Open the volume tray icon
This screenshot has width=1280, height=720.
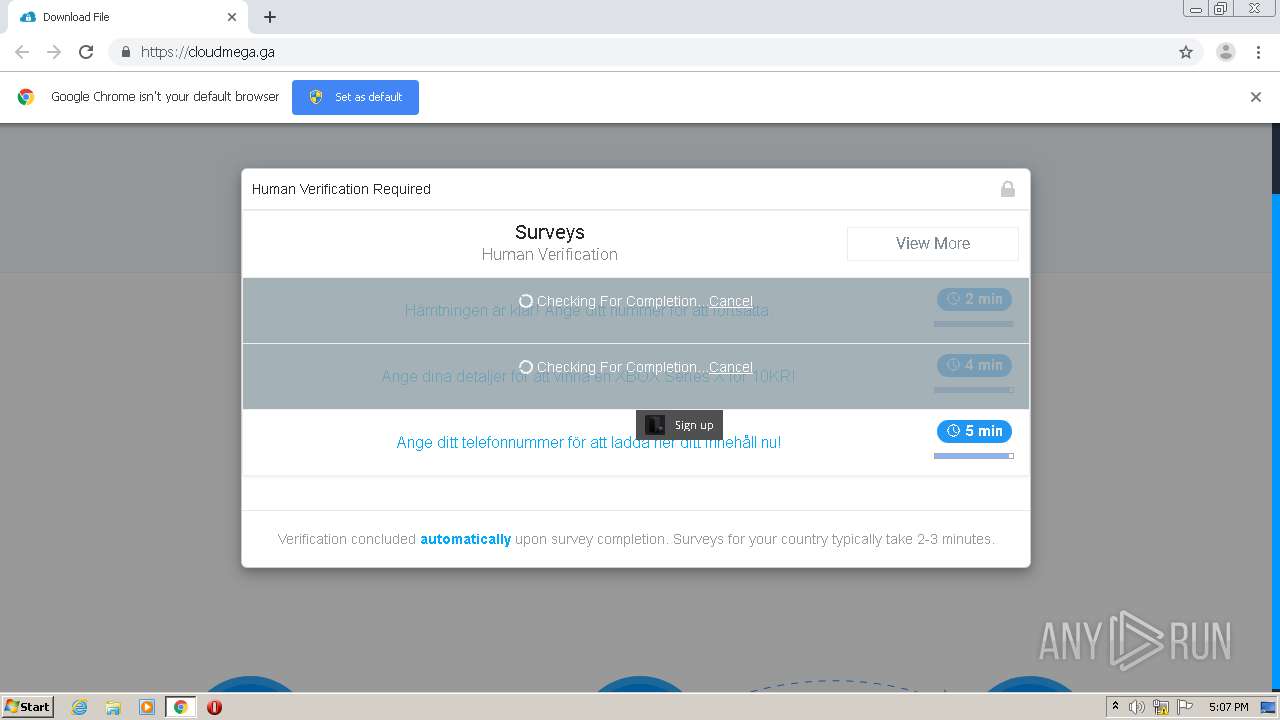coord(1137,707)
